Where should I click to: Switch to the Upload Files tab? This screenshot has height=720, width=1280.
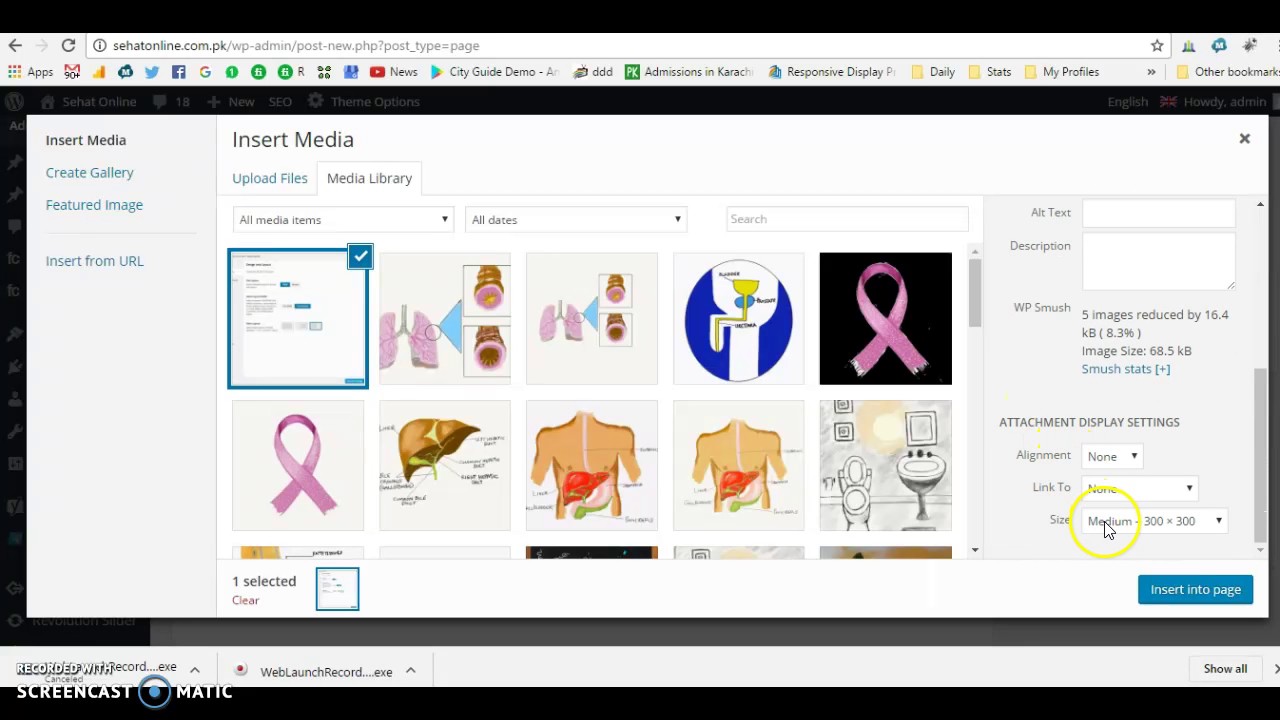pos(269,178)
